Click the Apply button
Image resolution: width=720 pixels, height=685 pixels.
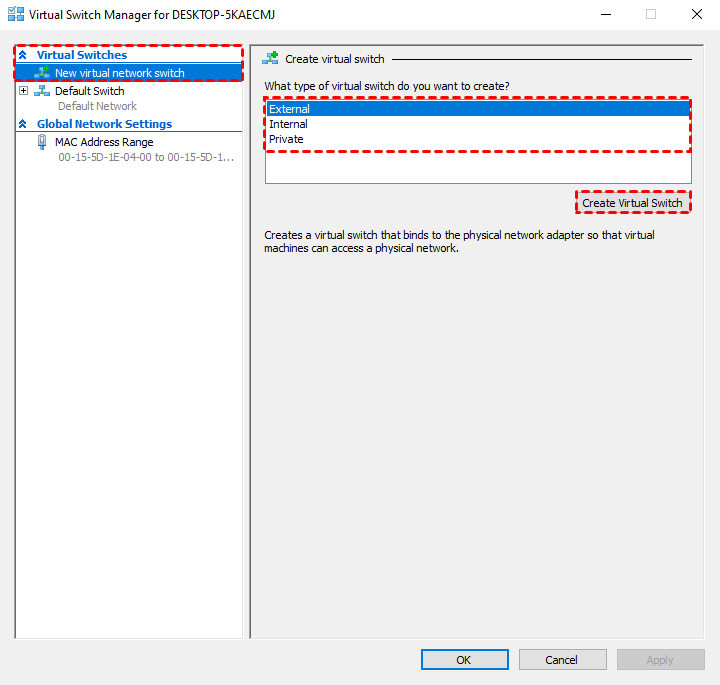point(660,660)
